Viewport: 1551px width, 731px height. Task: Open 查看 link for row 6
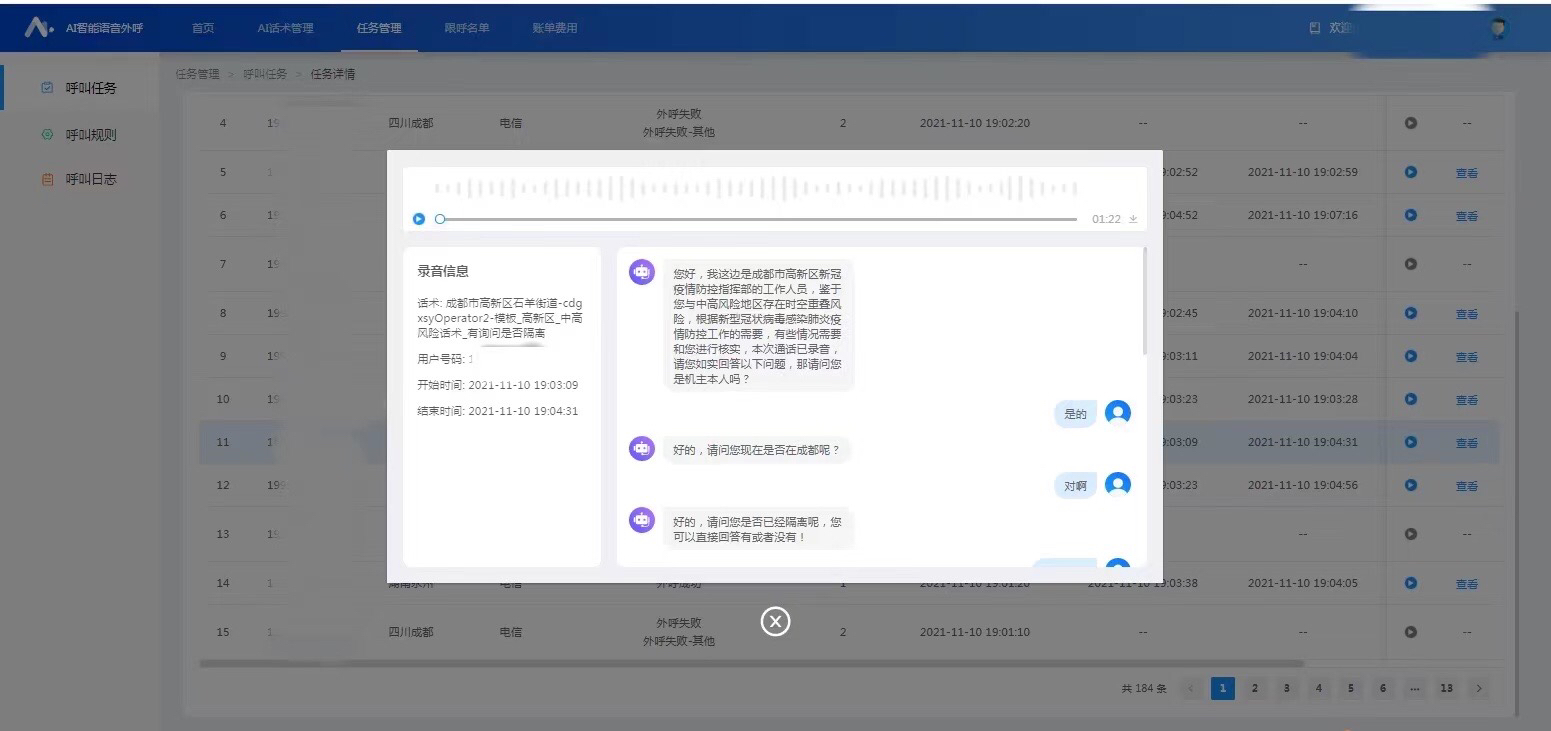(1466, 216)
